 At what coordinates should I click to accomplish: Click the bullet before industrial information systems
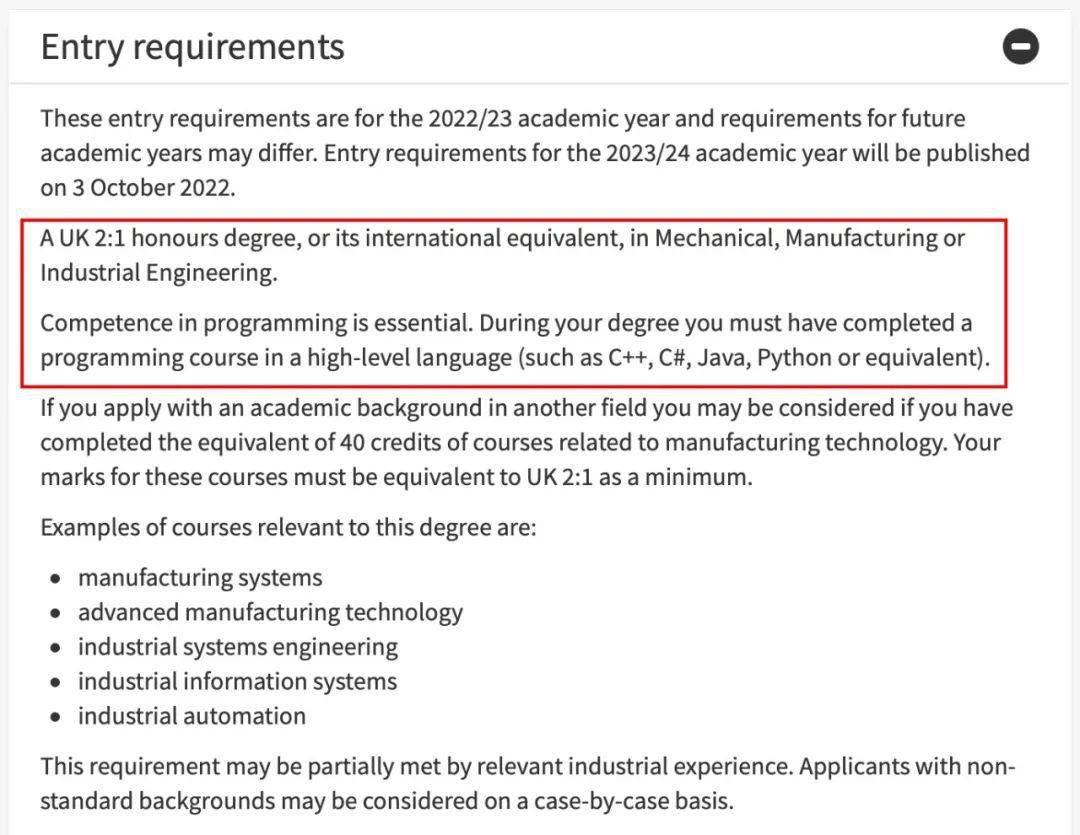coord(56,682)
